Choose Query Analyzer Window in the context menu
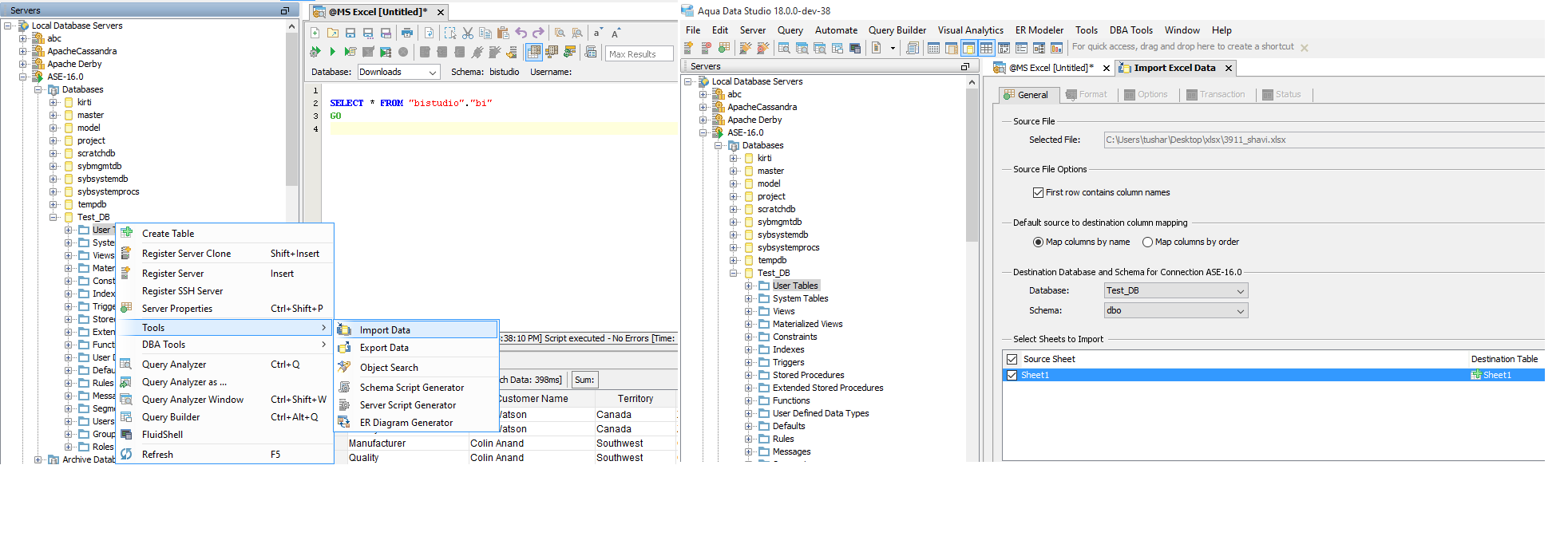This screenshot has height=544, width=1568. coord(224,400)
